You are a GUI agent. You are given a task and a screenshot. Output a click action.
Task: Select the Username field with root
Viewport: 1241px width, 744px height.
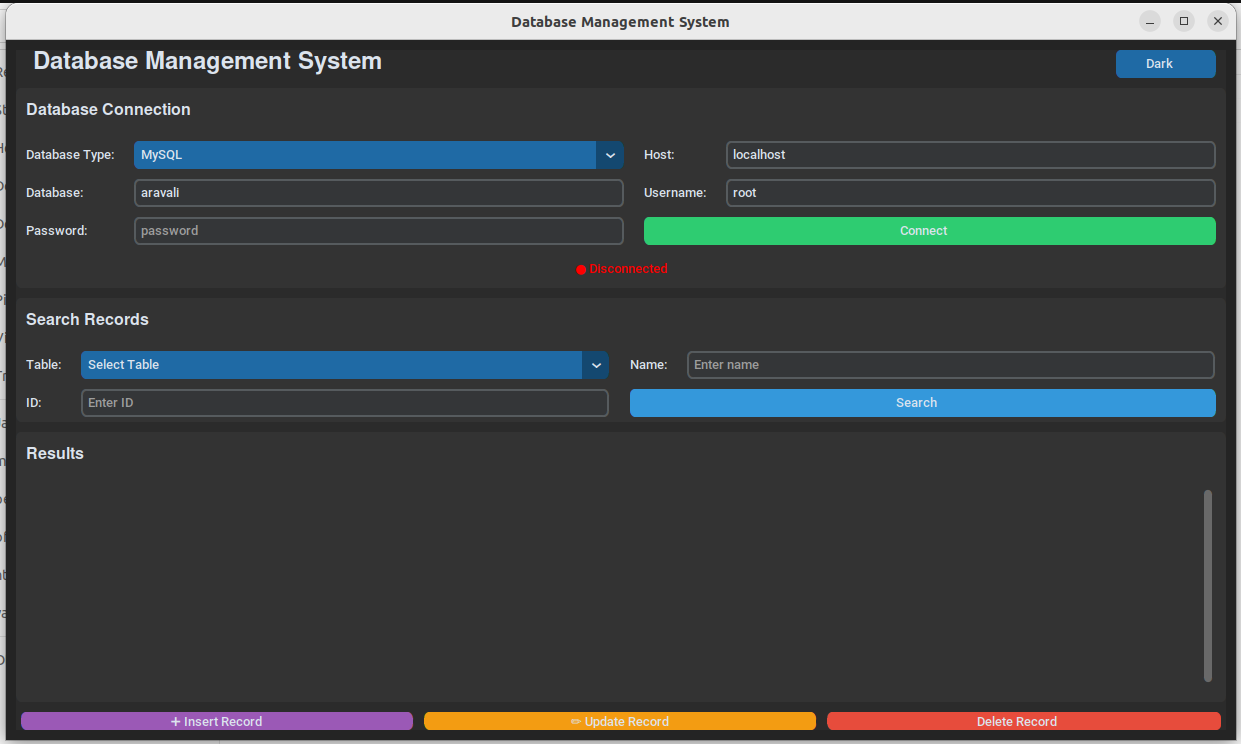[x=969, y=193]
